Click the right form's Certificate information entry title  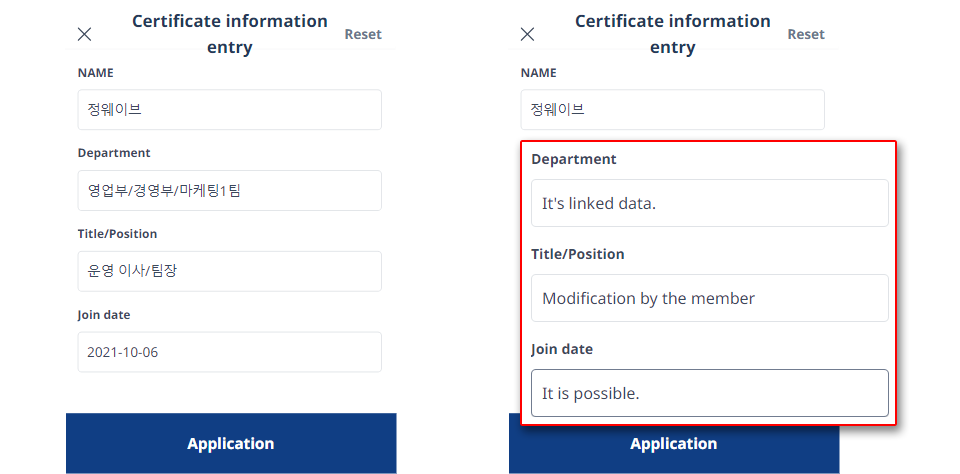[x=672, y=34]
